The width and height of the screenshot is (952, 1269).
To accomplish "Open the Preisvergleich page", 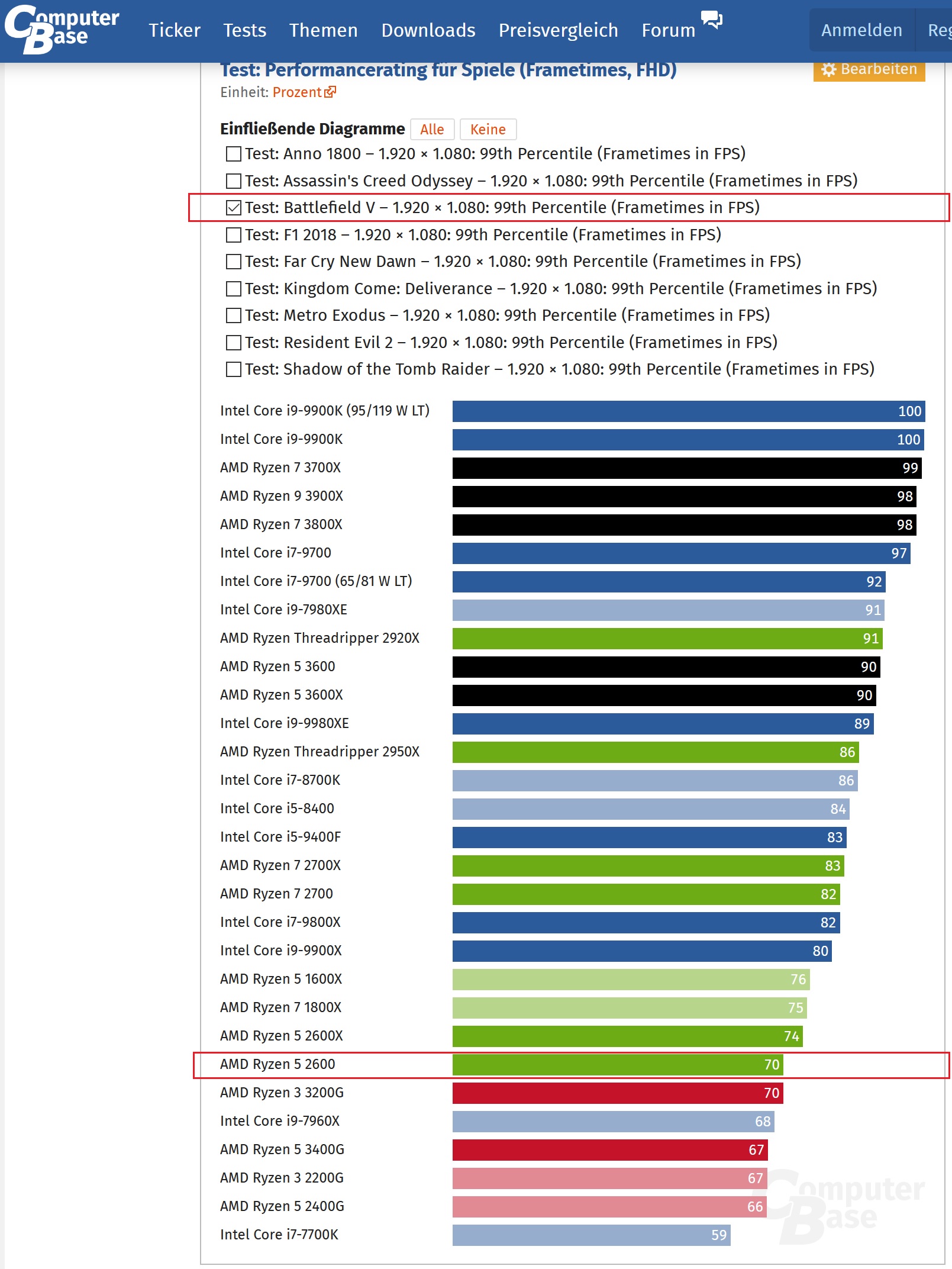I will (x=559, y=30).
